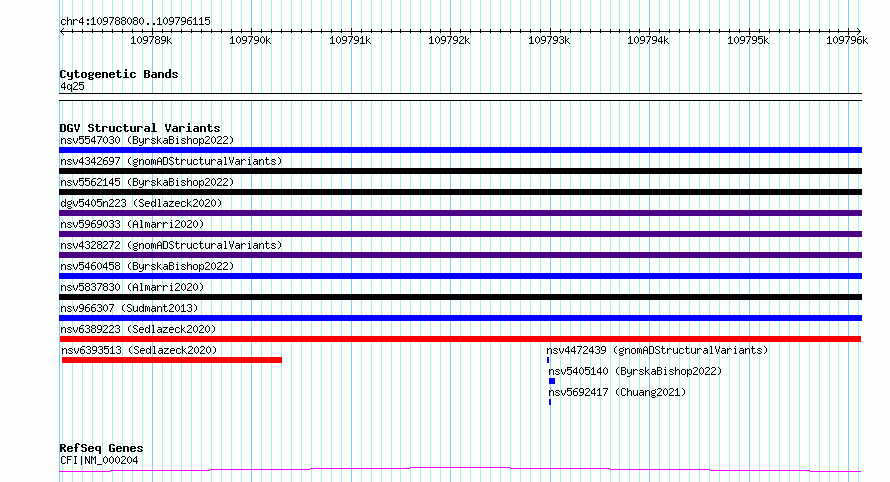This screenshot has width=890, height=482.
Task: Click the CFI|NM_000204 gene label
Action: [99, 460]
